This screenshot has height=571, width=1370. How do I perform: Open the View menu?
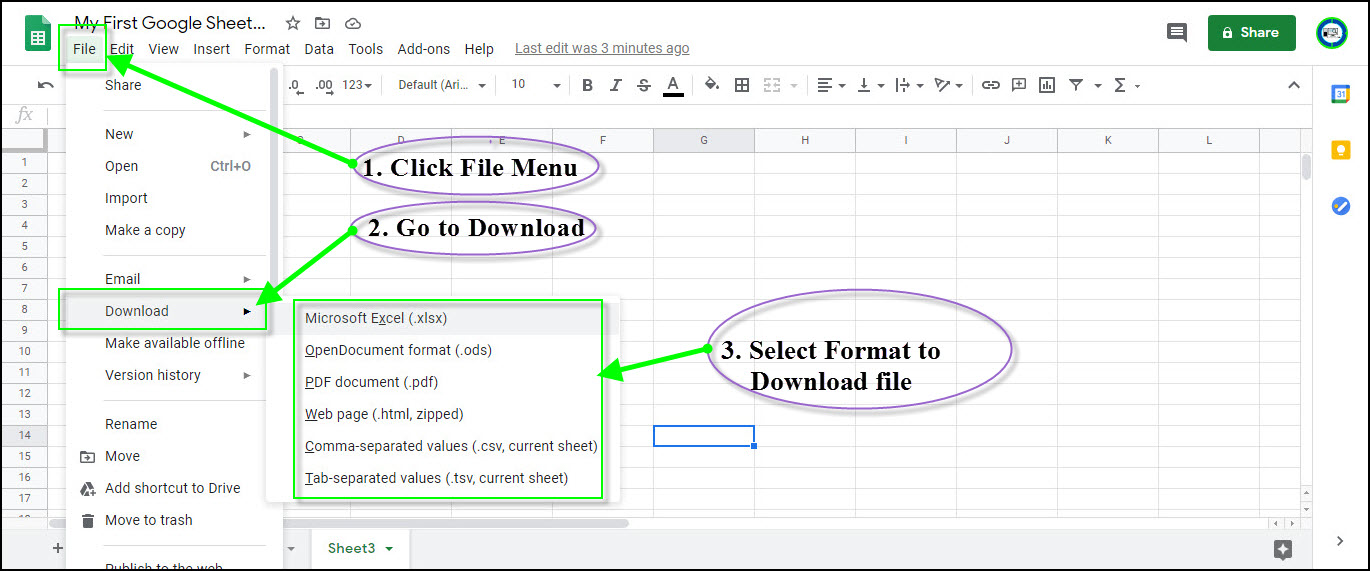click(x=163, y=48)
